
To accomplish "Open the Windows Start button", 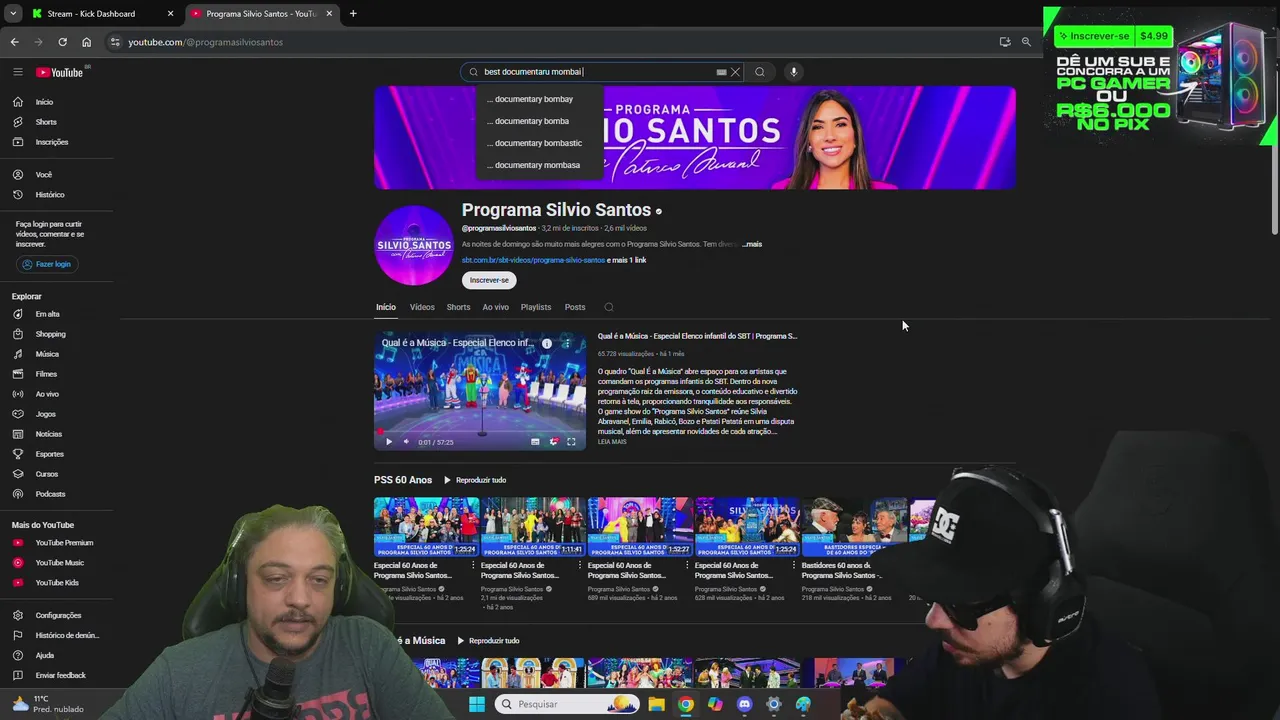I will click(x=477, y=704).
